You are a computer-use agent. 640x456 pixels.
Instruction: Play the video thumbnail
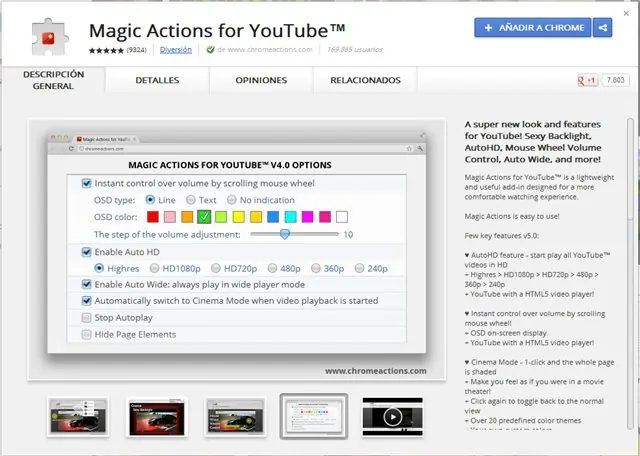click(x=393, y=417)
